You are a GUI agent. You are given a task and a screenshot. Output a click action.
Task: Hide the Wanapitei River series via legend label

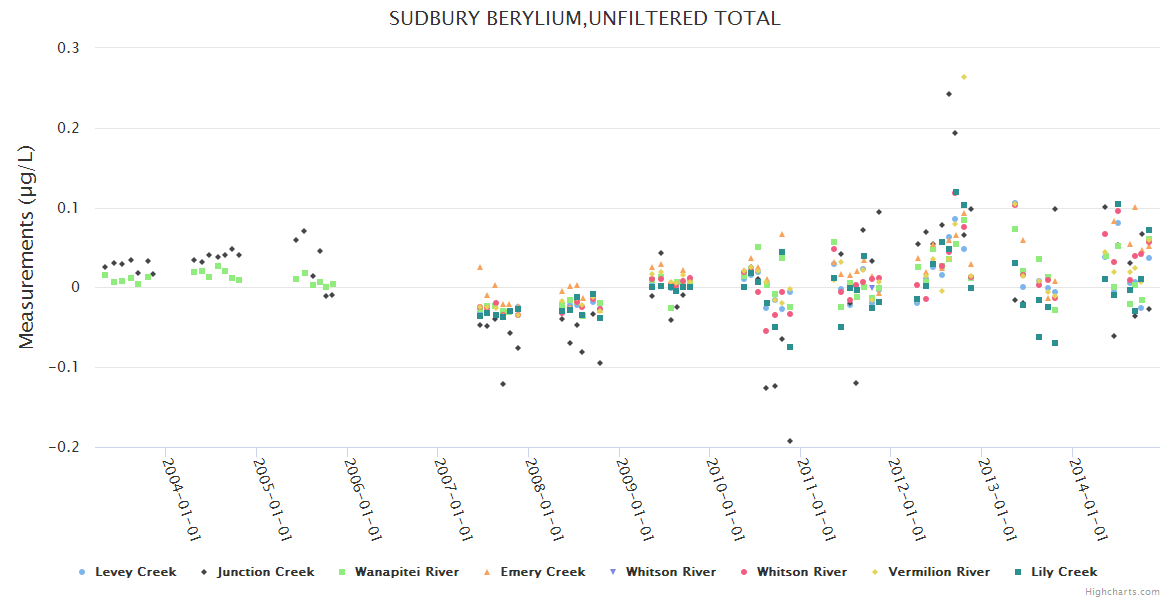coord(409,572)
